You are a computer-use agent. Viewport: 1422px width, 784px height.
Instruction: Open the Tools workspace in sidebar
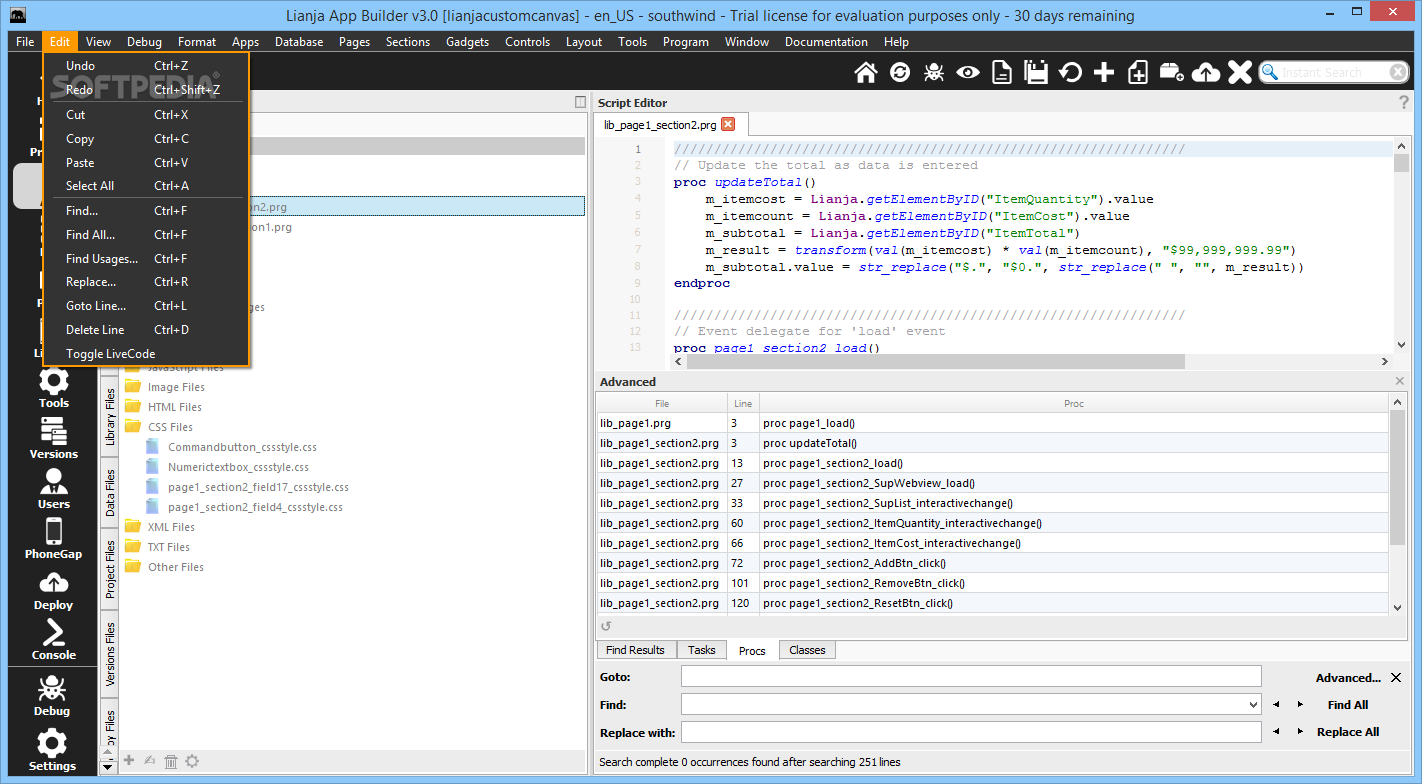(x=53, y=388)
